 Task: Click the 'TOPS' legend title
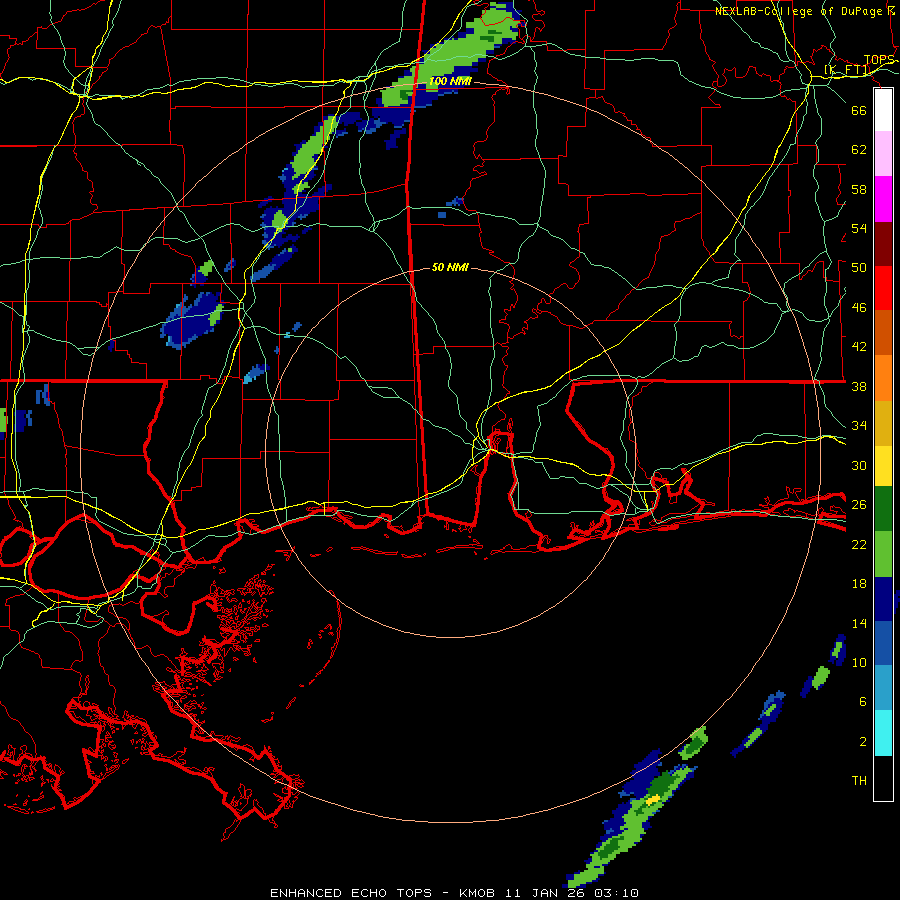click(878, 60)
